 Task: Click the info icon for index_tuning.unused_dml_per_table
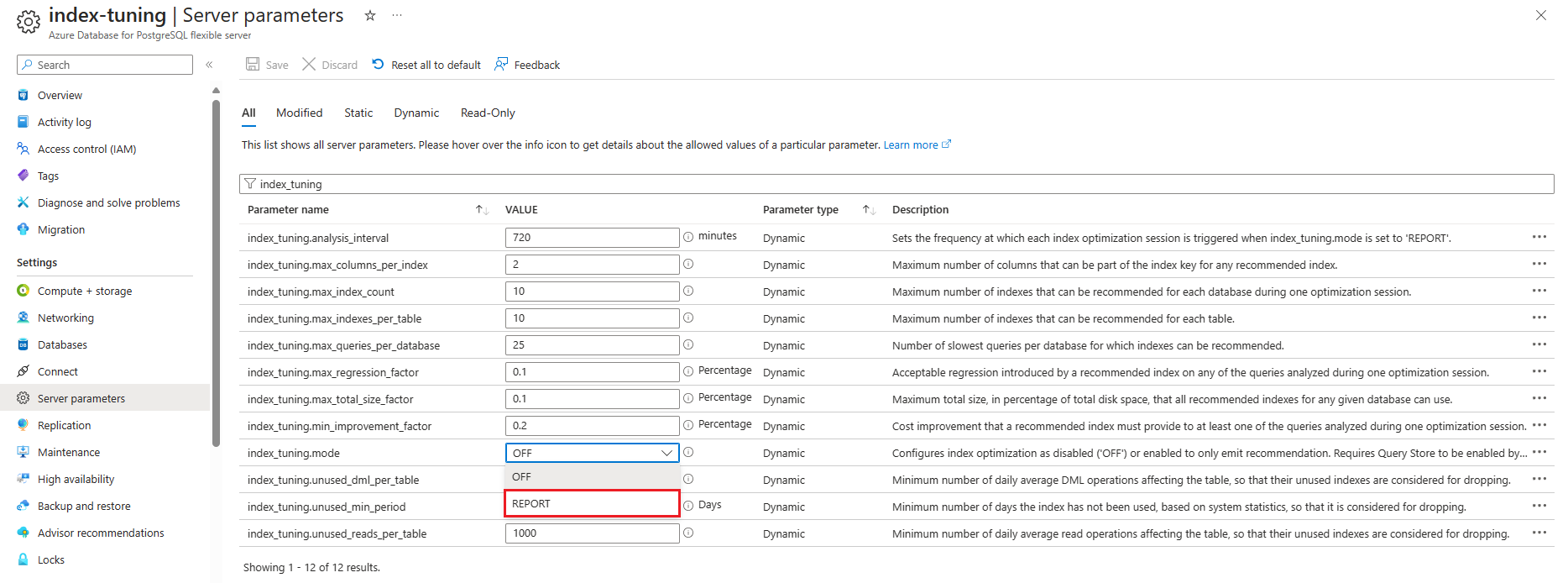coord(688,479)
